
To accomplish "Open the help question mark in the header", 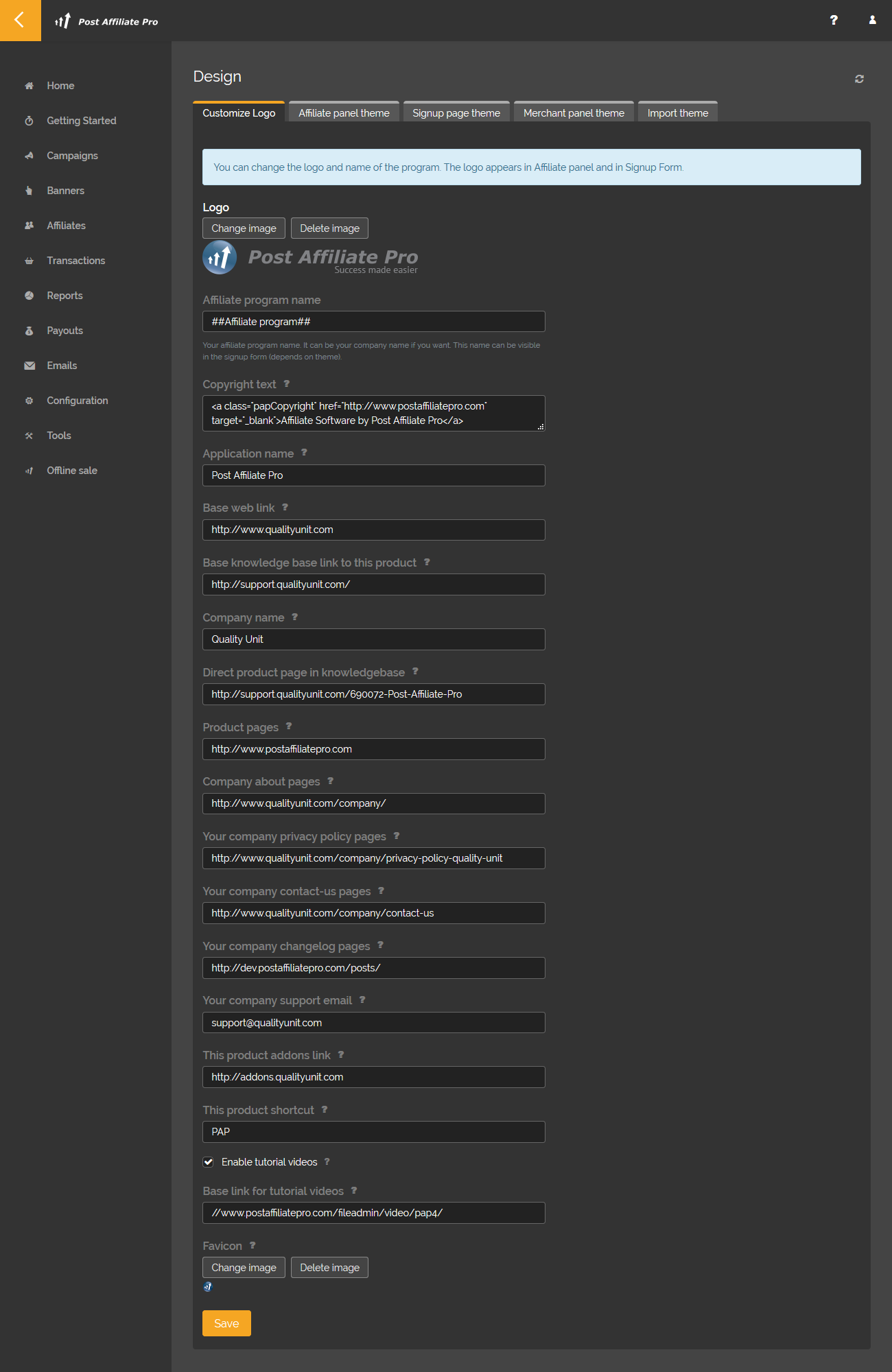I will click(x=834, y=20).
